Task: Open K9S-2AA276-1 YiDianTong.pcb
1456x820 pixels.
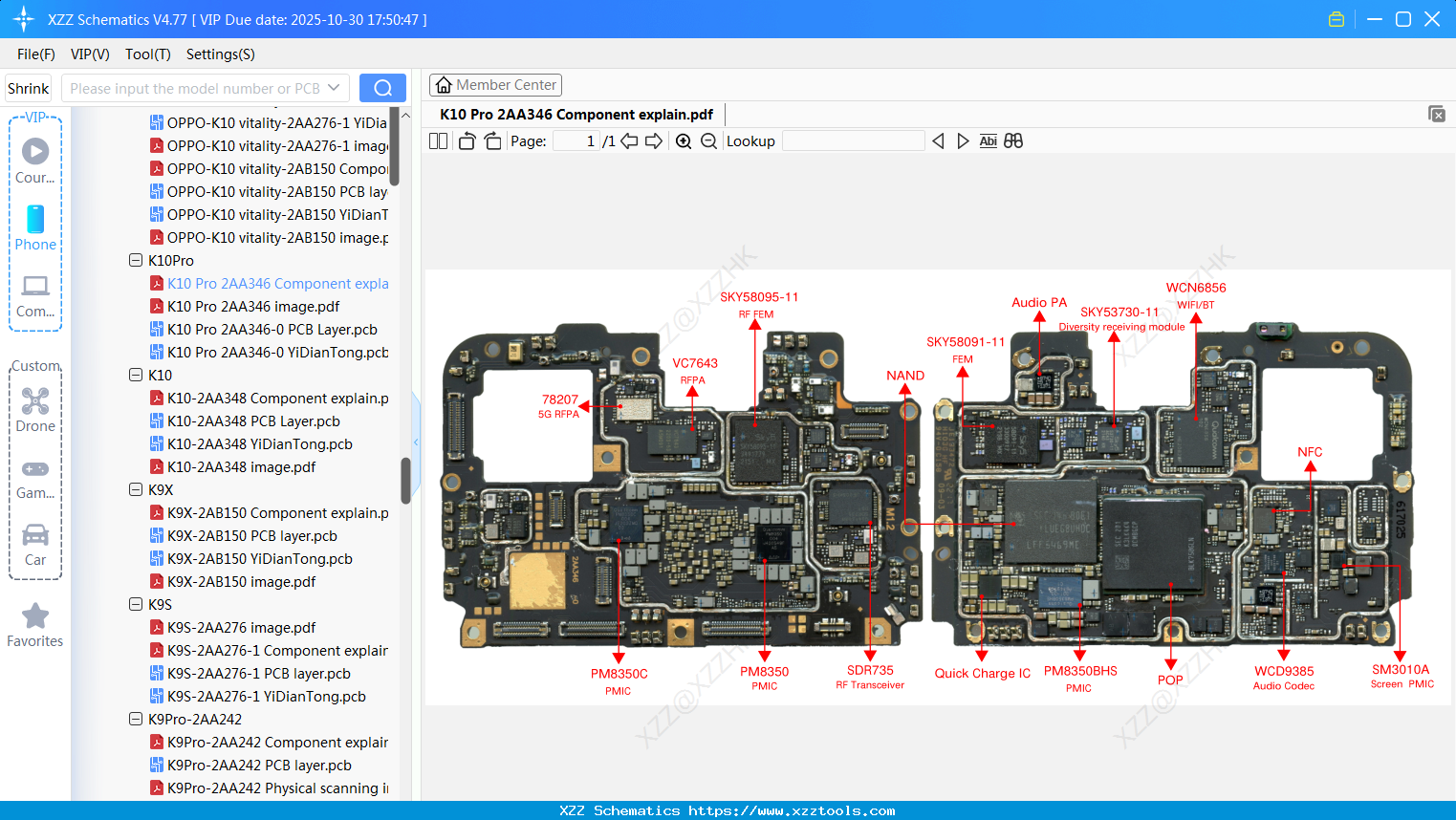Action: [x=267, y=697]
